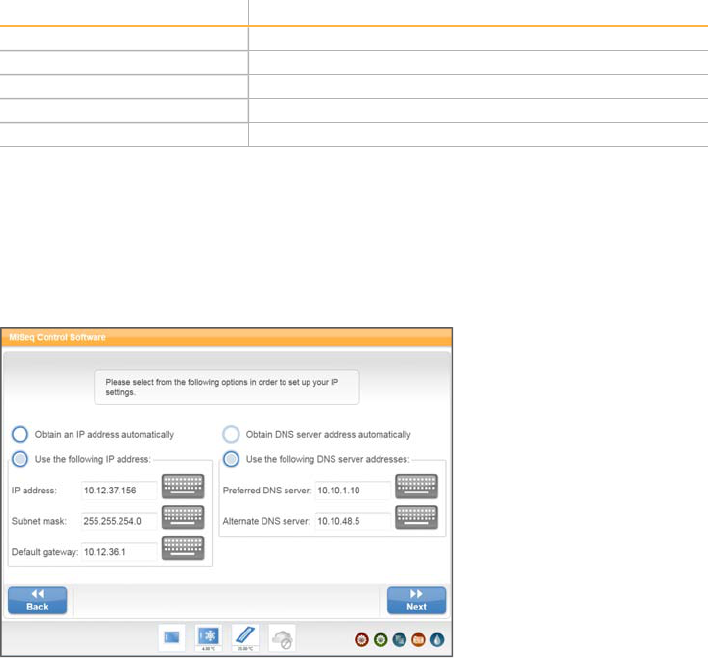This screenshot has width=708, height=658.
Task: Click the flow cell temperature icon
Action: pyautogui.click(x=245, y=638)
